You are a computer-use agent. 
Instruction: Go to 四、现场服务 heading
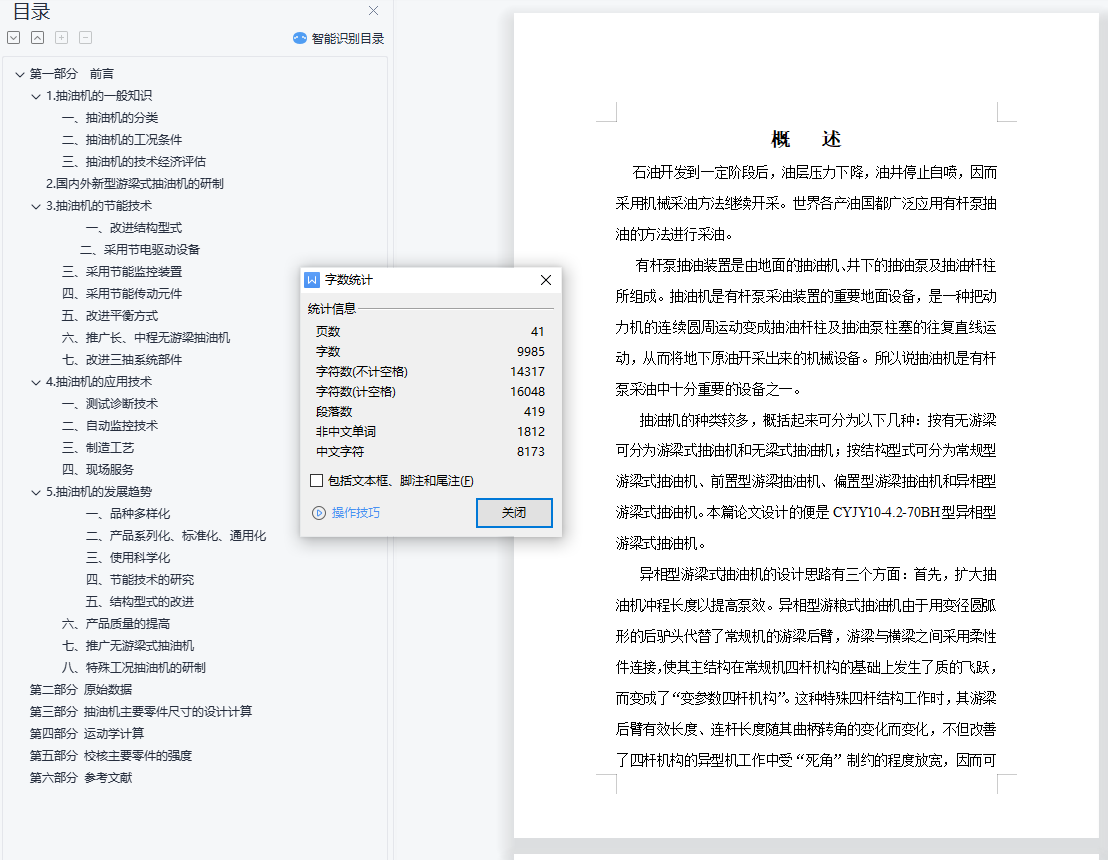pos(98,469)
